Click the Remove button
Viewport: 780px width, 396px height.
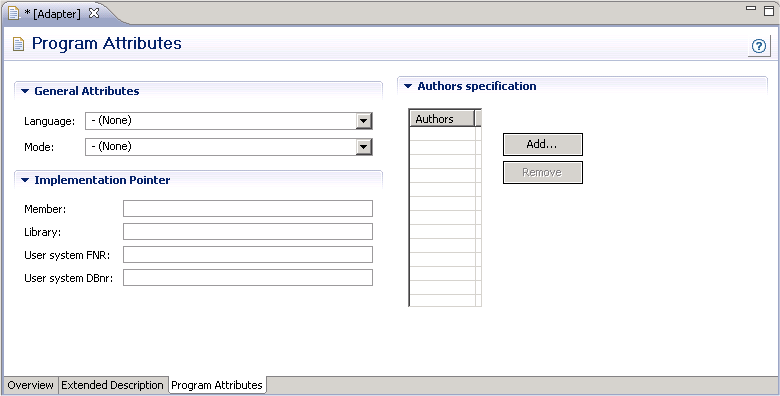pyautogui.click(x=543, y=173)
